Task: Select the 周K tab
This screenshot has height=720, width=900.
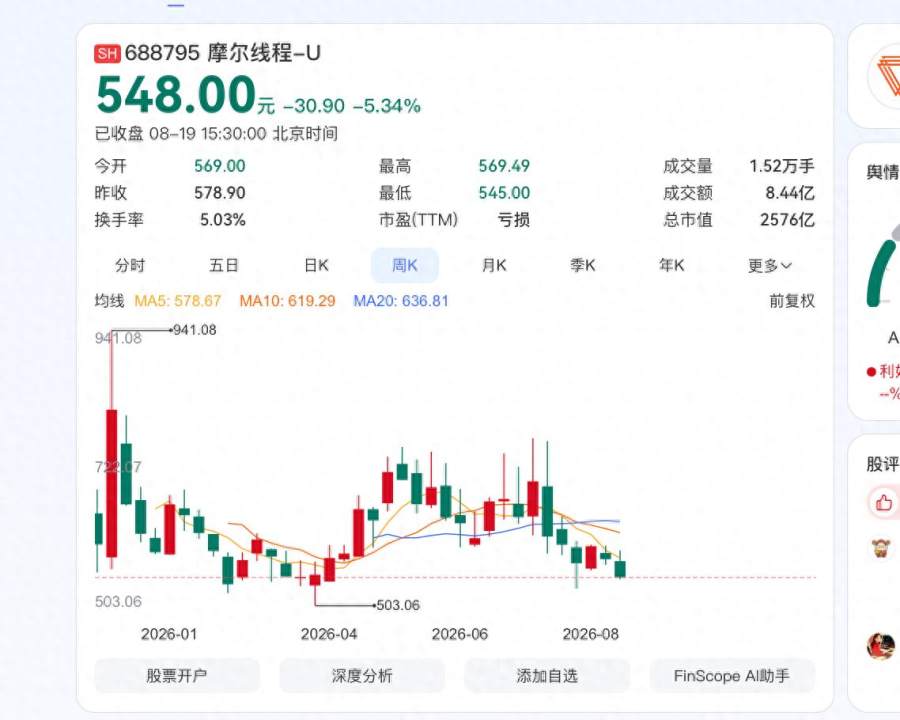Action: point(405,265)
